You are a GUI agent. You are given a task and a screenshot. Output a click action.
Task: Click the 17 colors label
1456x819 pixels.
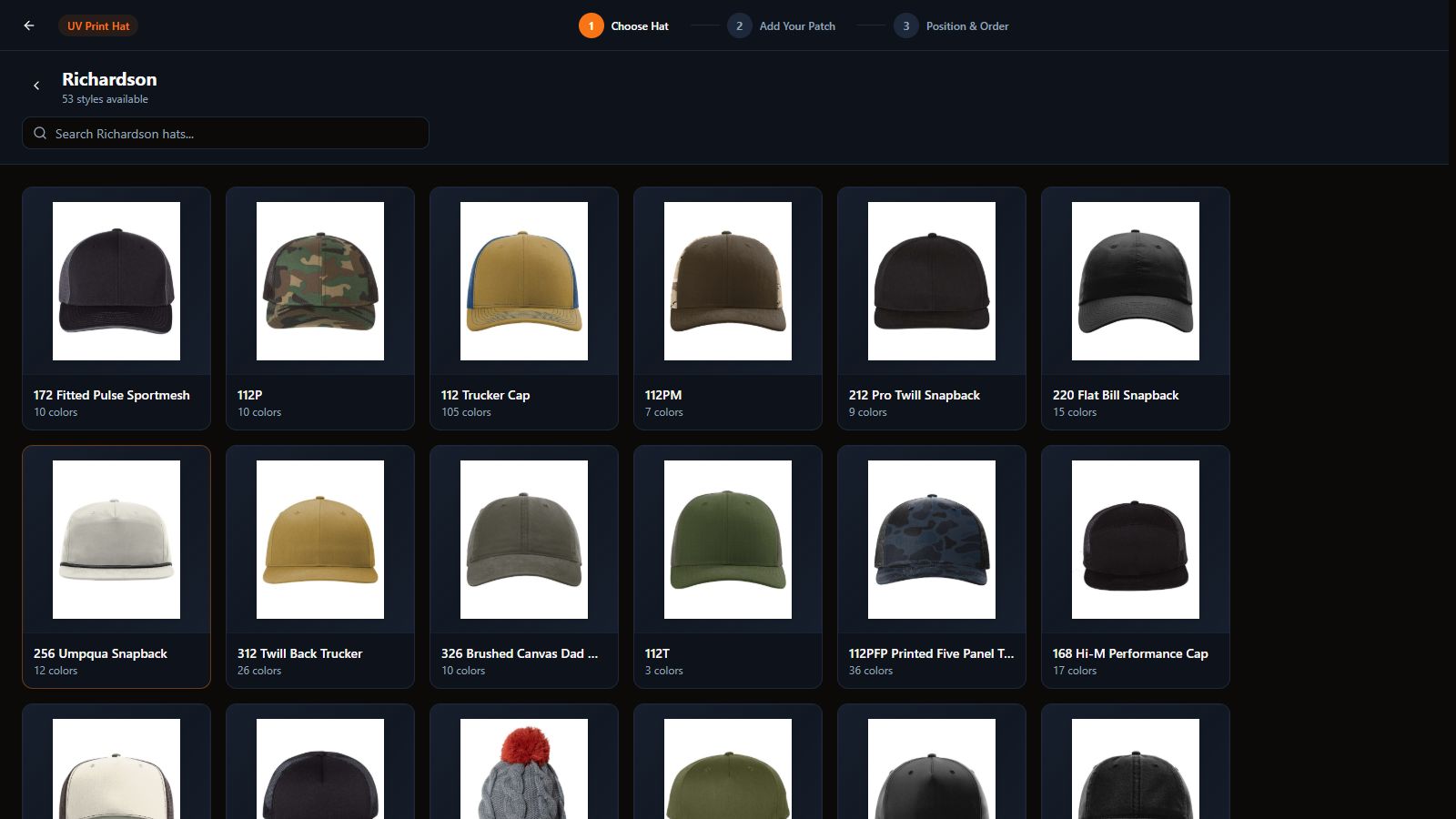click(1075, 671)
